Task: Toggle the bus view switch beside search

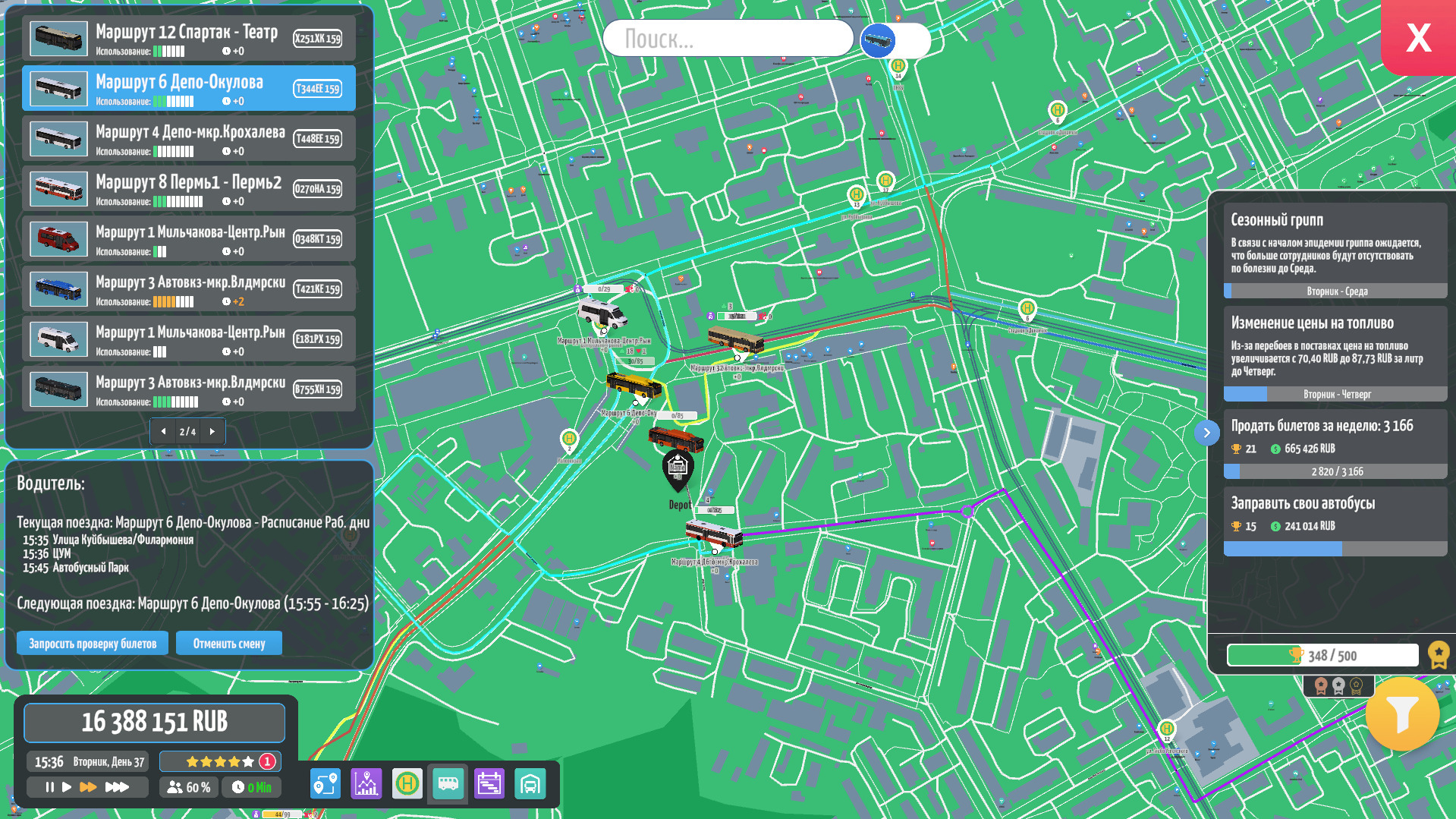Action: pyautogui.click(x=895, y=40)
